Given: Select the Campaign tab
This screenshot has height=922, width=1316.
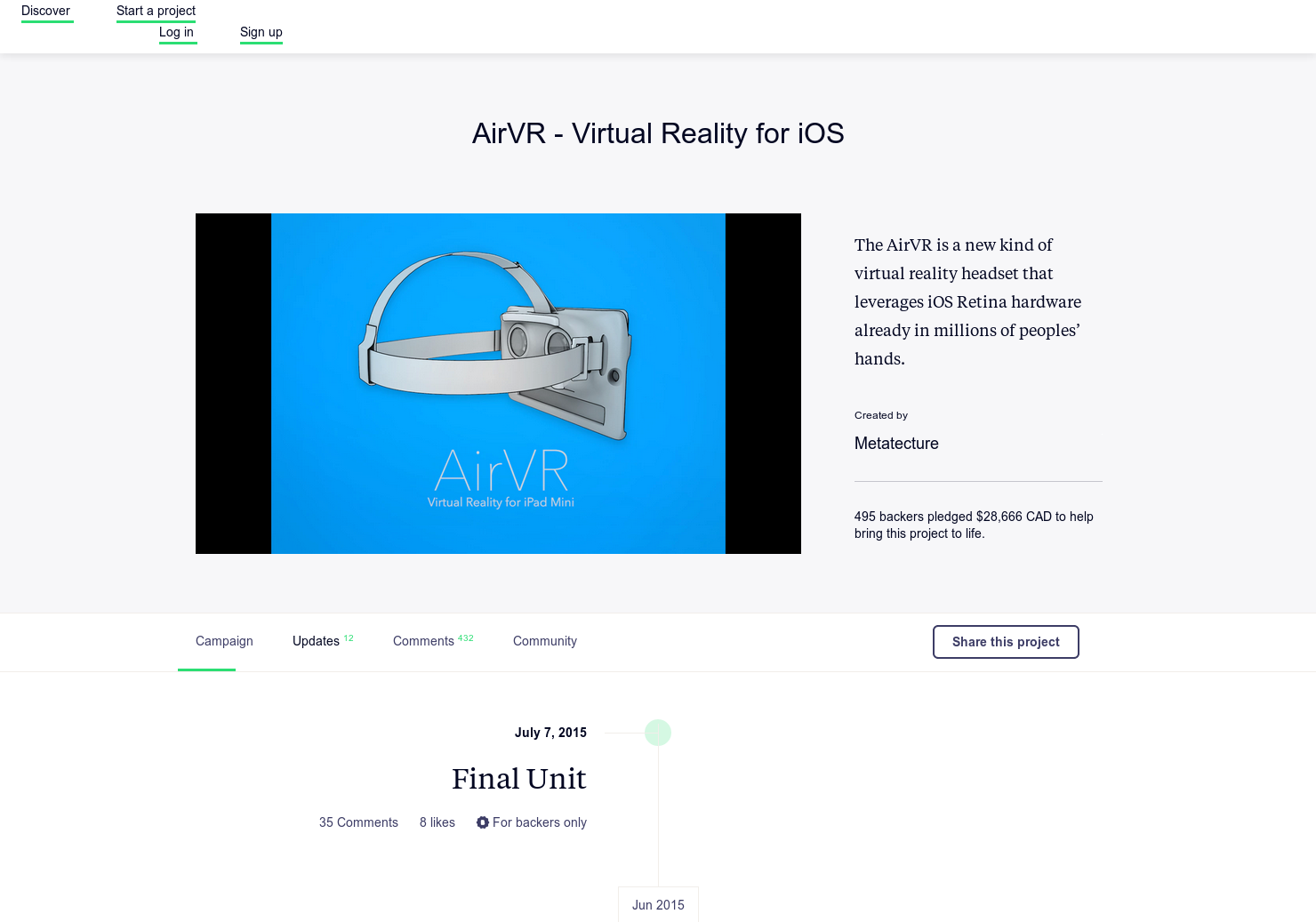Looking at the screenshot, I should click(223, 641).
